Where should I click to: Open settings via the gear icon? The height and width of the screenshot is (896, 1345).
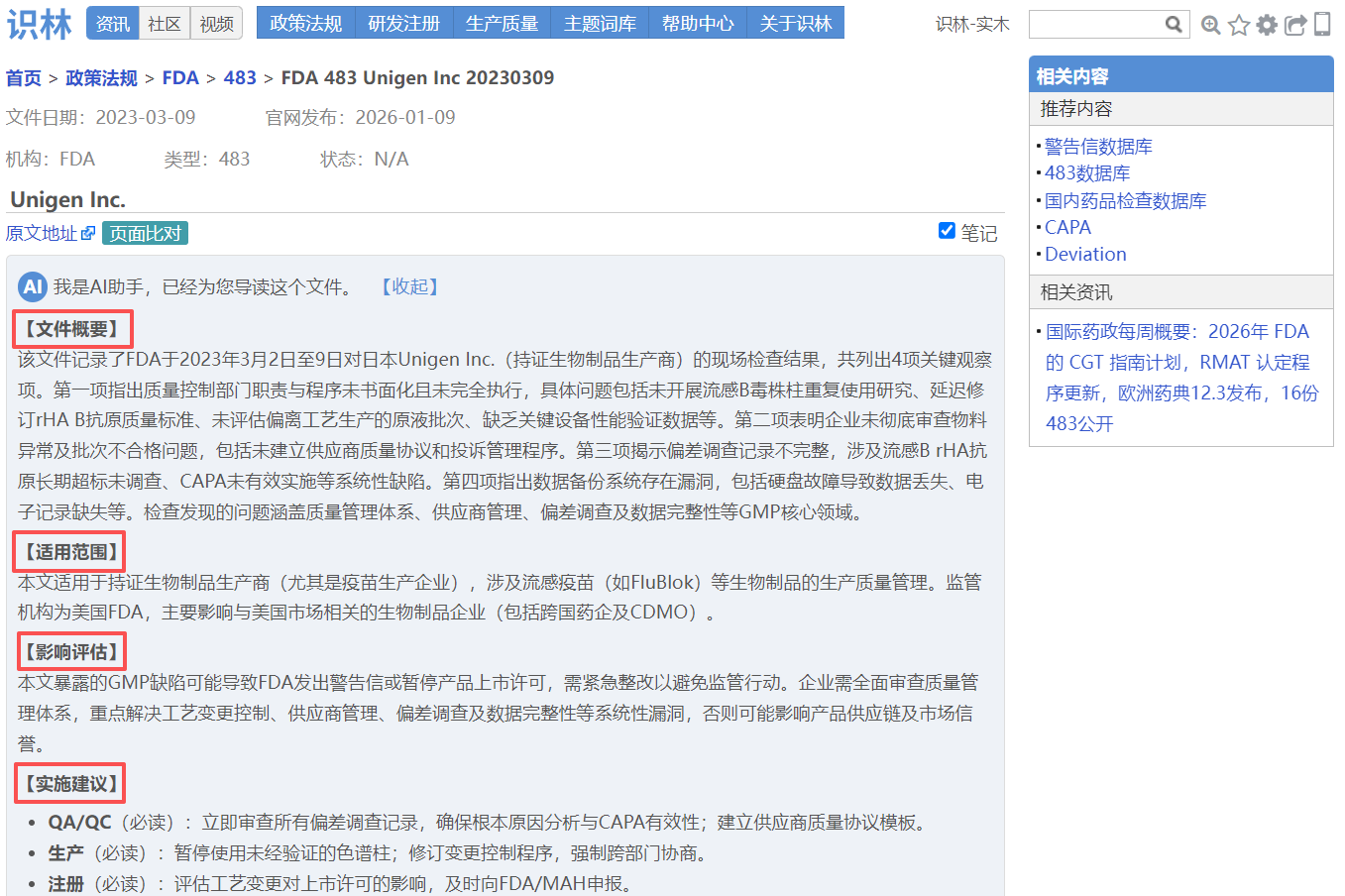[1267, 25]
